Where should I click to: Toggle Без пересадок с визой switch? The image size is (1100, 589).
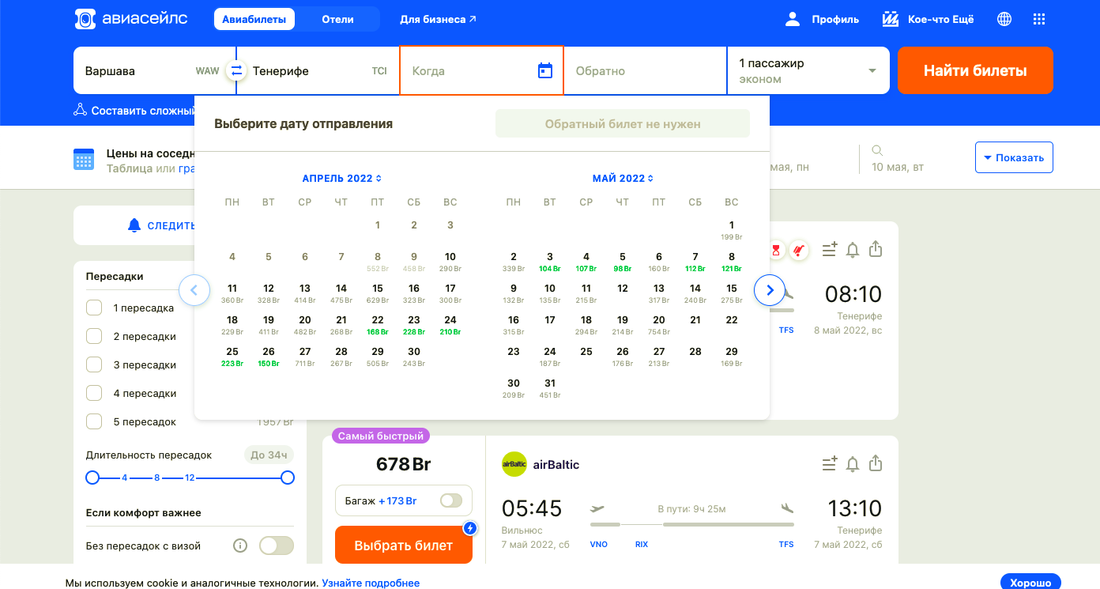tap(276, 546)
